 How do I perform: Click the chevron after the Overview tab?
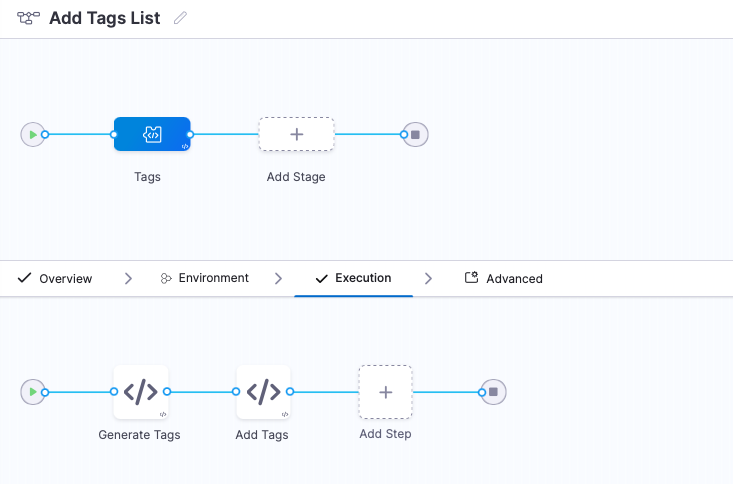click(128, 279)
